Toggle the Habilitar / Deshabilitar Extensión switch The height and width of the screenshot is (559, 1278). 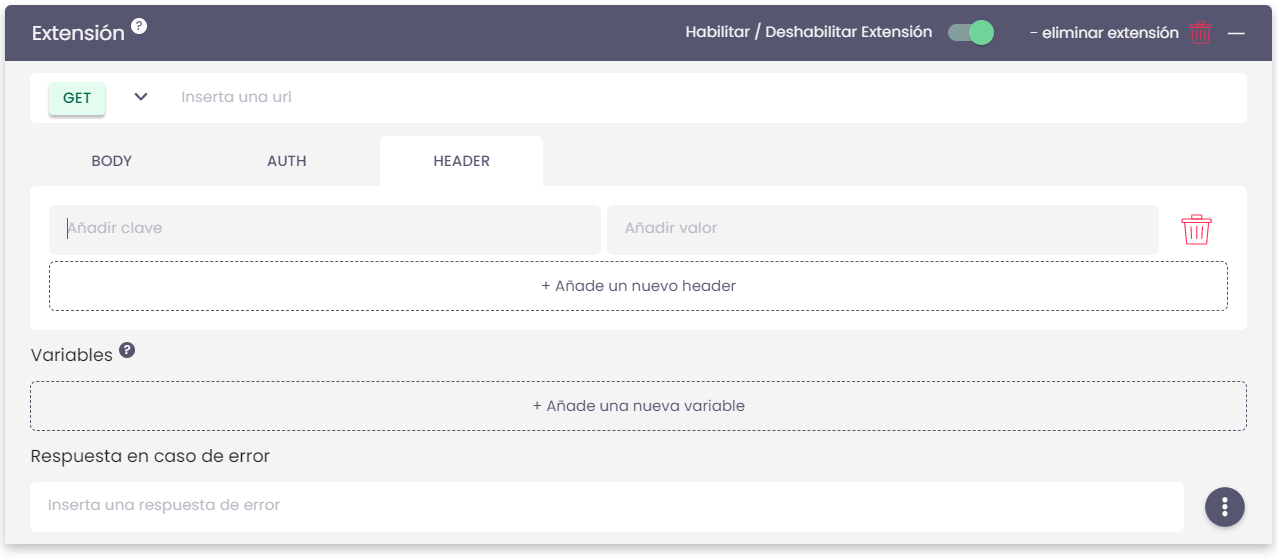coord(970,33)
